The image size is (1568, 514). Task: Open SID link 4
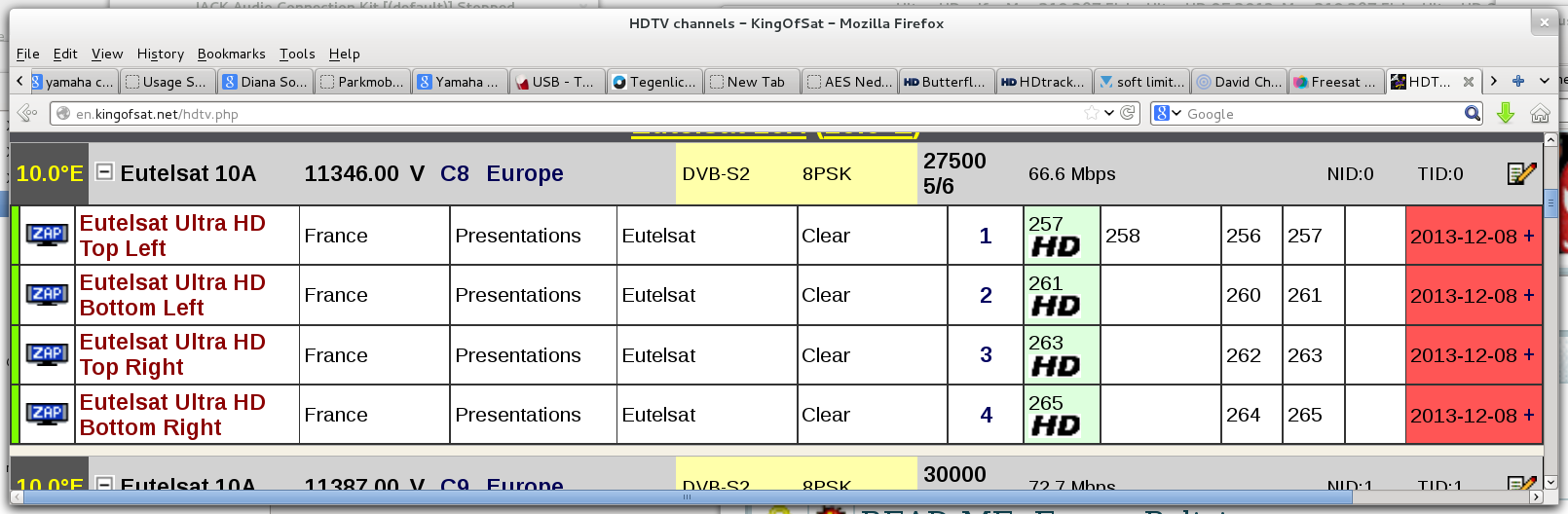pos(986,415)
